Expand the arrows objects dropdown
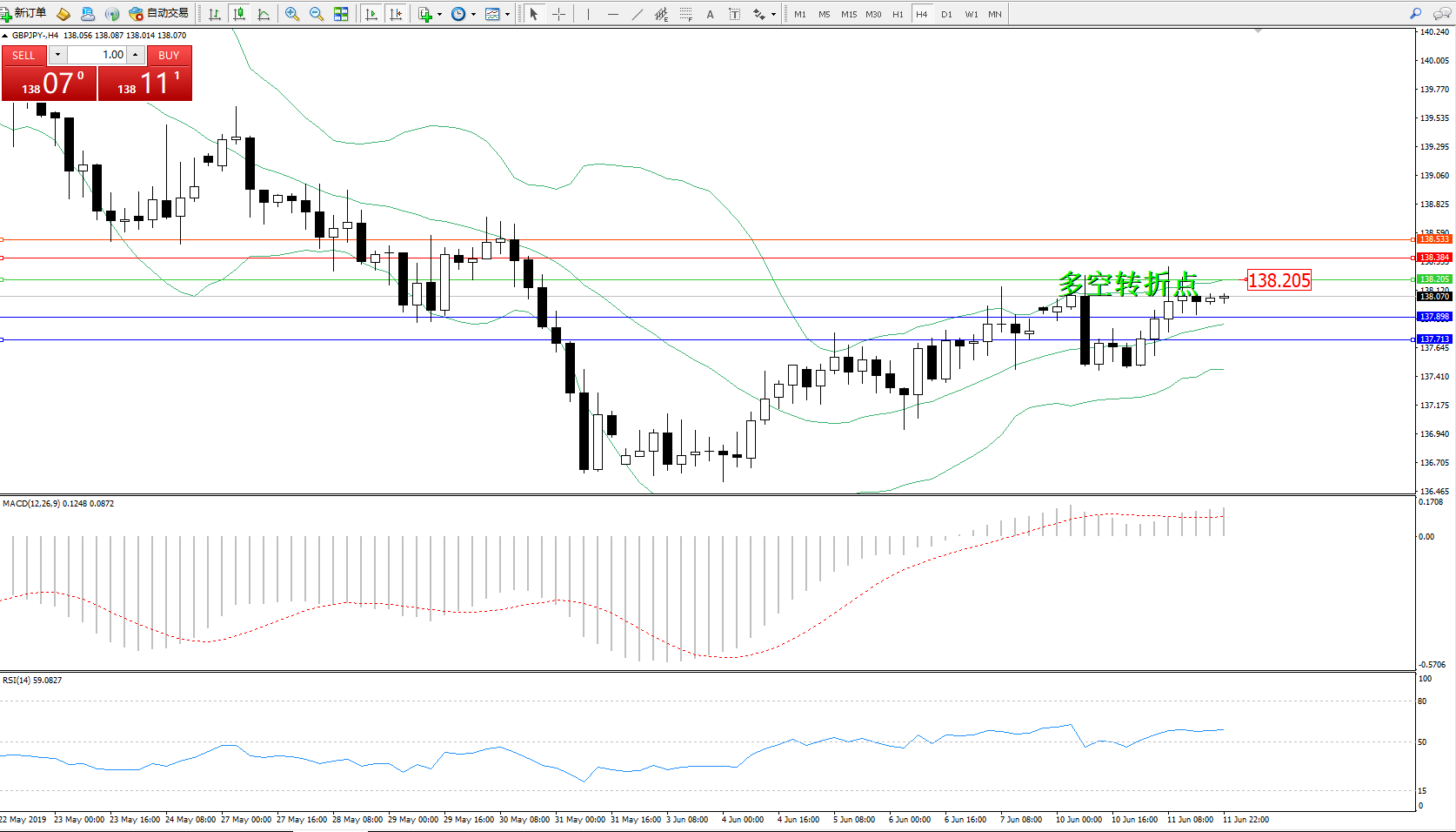The height and width of the screenshot is (832, 1456). click(x=773, y=14)
